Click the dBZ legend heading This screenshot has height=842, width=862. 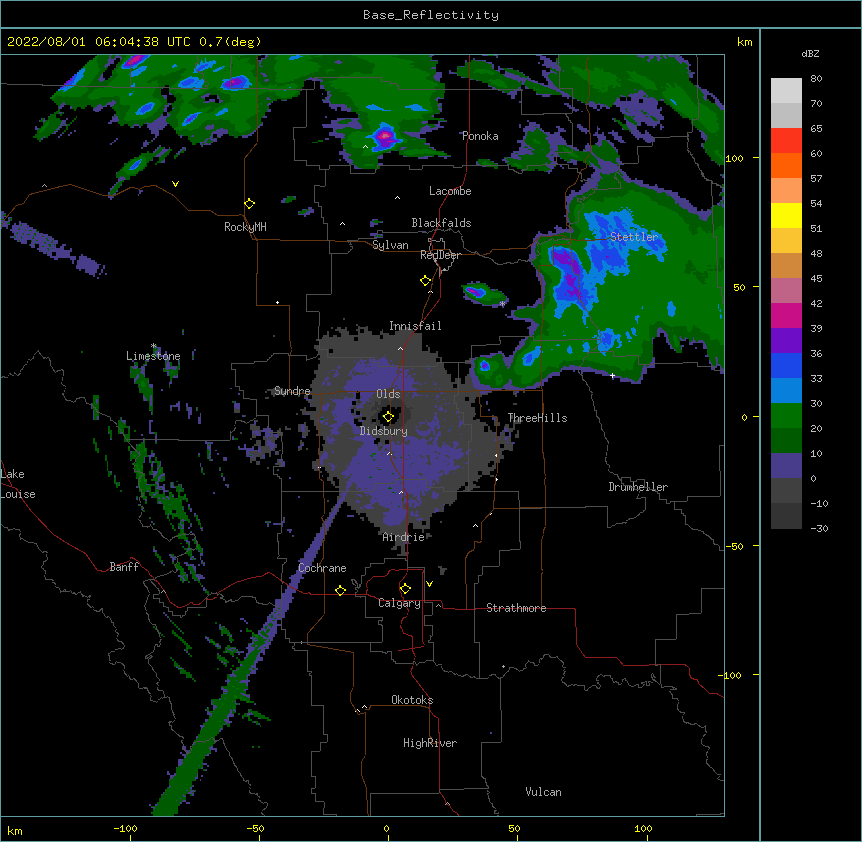[810, 54]
